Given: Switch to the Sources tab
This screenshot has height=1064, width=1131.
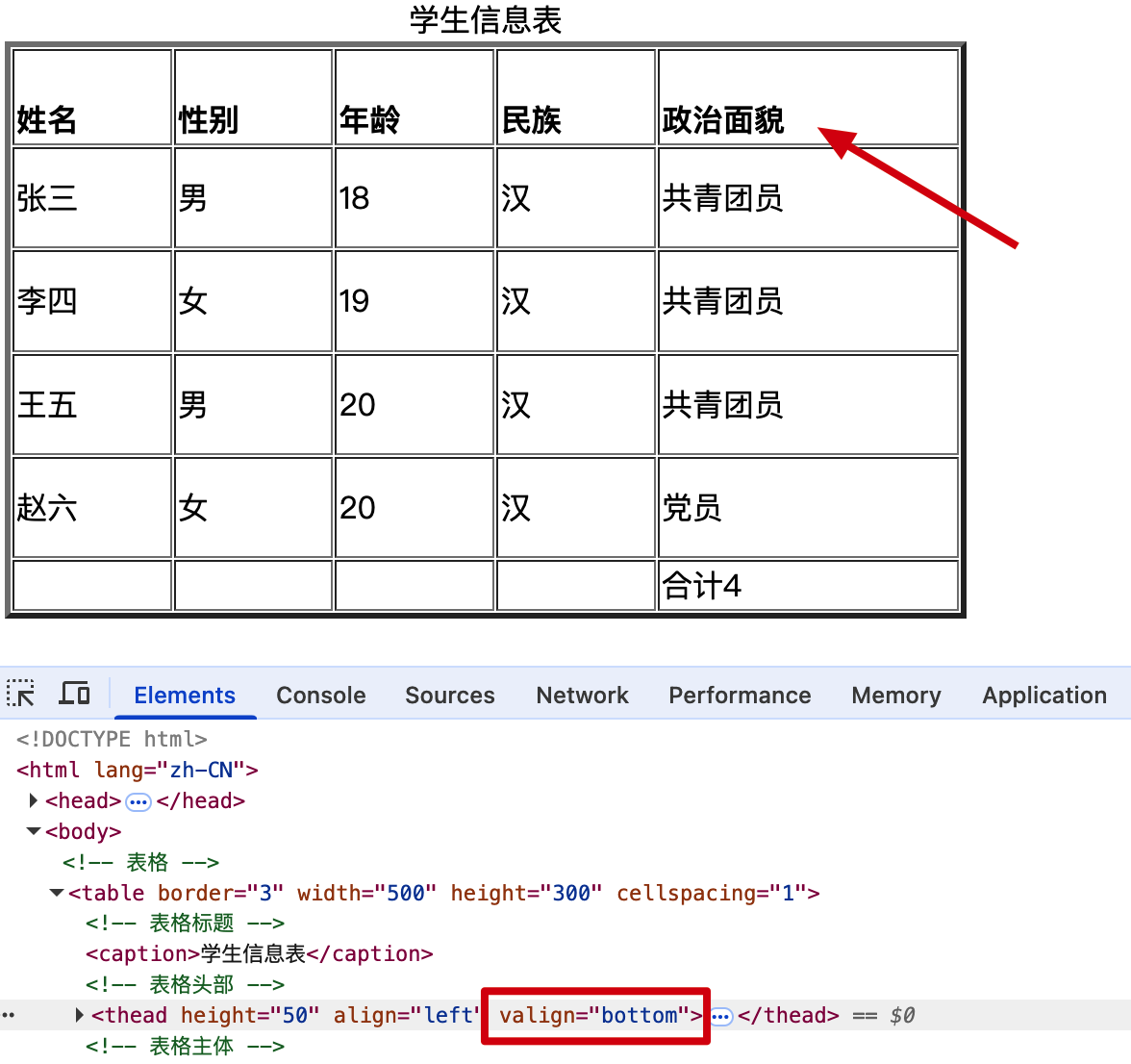Looking at the screenshot, I should coord(450,696).
